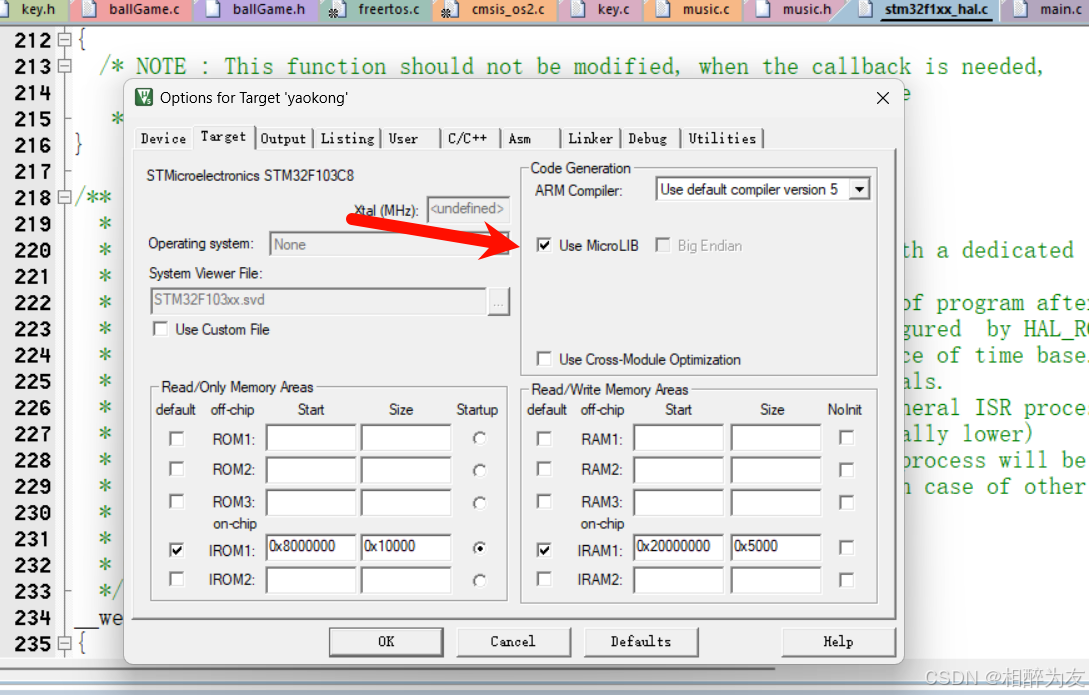Enable Use Custom File checkbox
The width and height of the screenshot is (1089, 695).
(160, 329)
